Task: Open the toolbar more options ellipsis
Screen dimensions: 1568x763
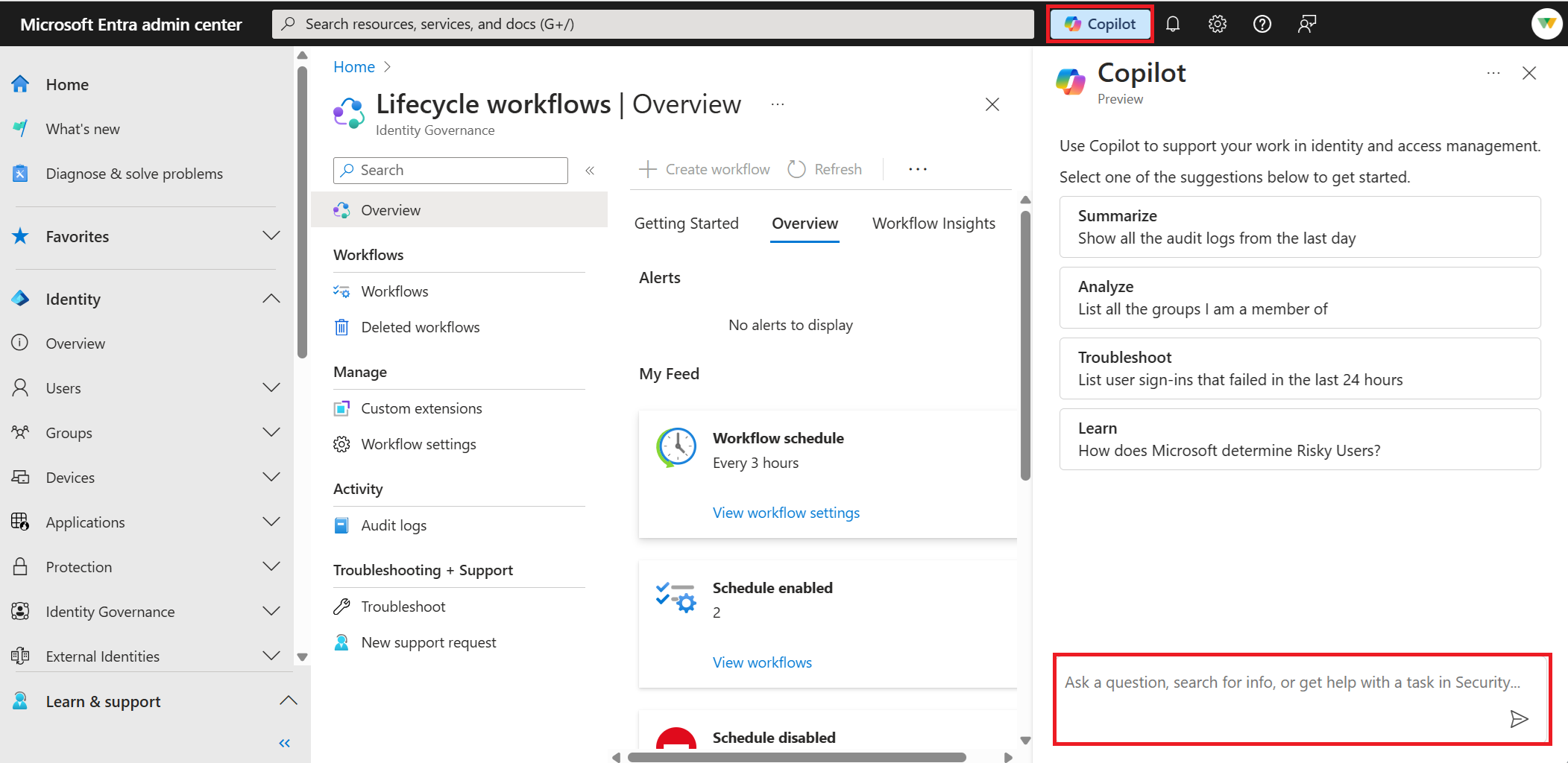Action: pyautogui.click(x=918, y=169)
